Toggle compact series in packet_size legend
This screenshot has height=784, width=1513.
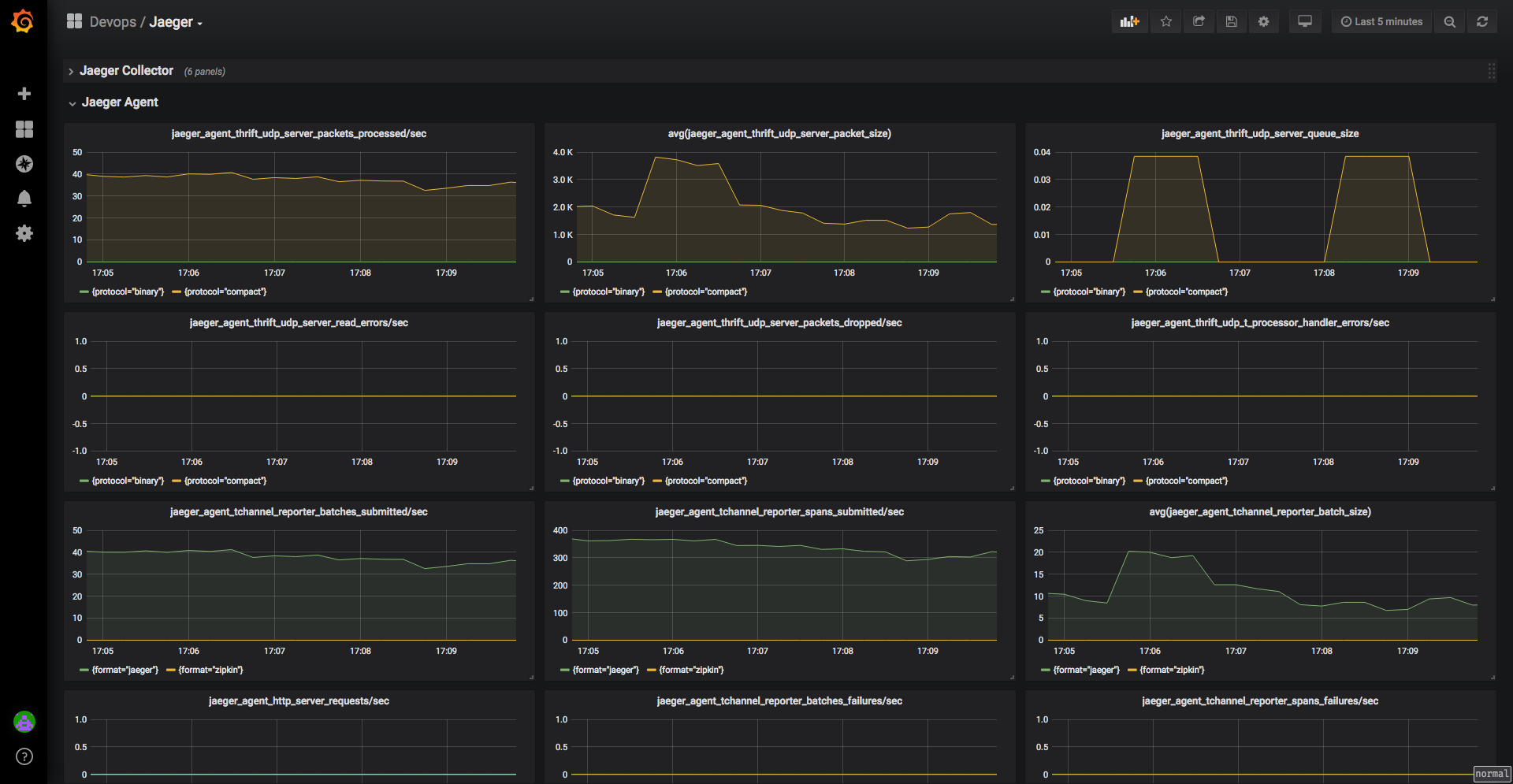706,292
